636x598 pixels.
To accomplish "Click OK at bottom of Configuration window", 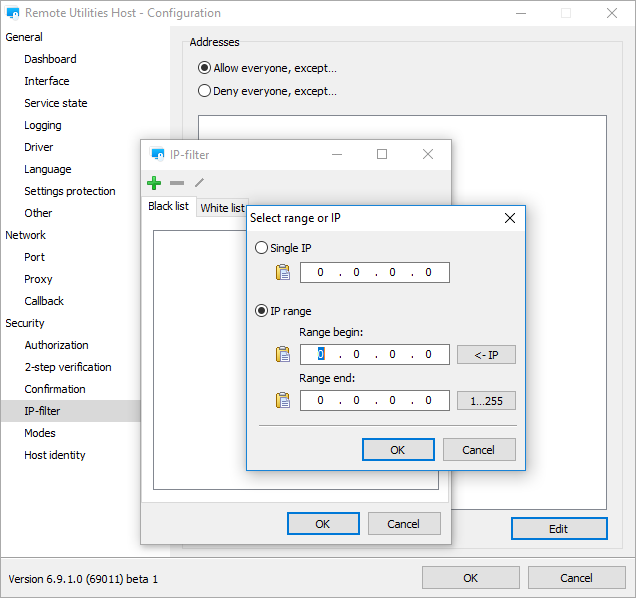I will pyautogui.click(x=471, y=578).
